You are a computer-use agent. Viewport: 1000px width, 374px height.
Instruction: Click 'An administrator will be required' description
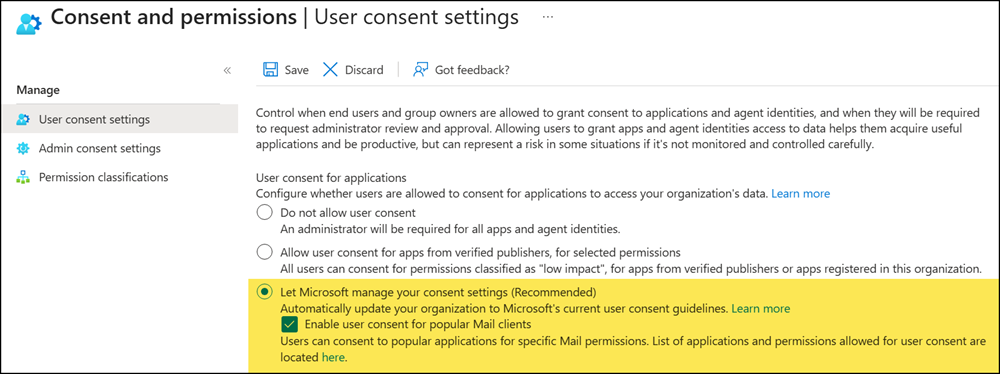coord(450,228)
